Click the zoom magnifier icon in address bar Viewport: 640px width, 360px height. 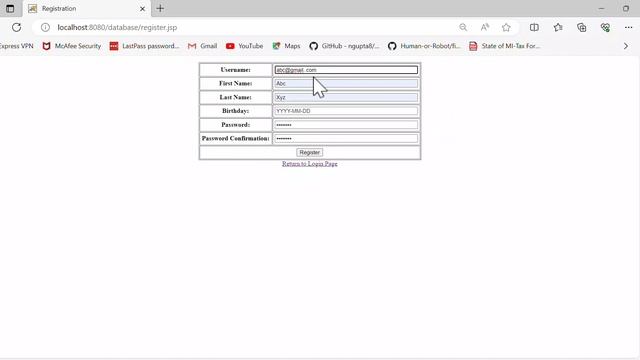tap(463, 27)
